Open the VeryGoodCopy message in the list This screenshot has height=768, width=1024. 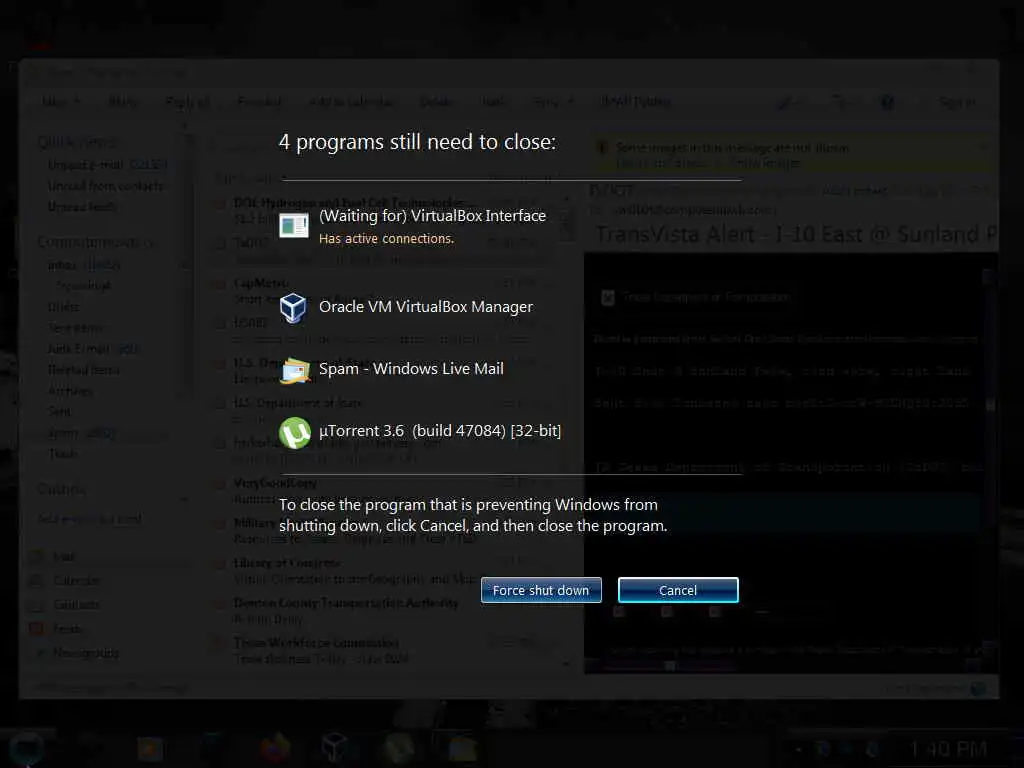tap(385, 490)
